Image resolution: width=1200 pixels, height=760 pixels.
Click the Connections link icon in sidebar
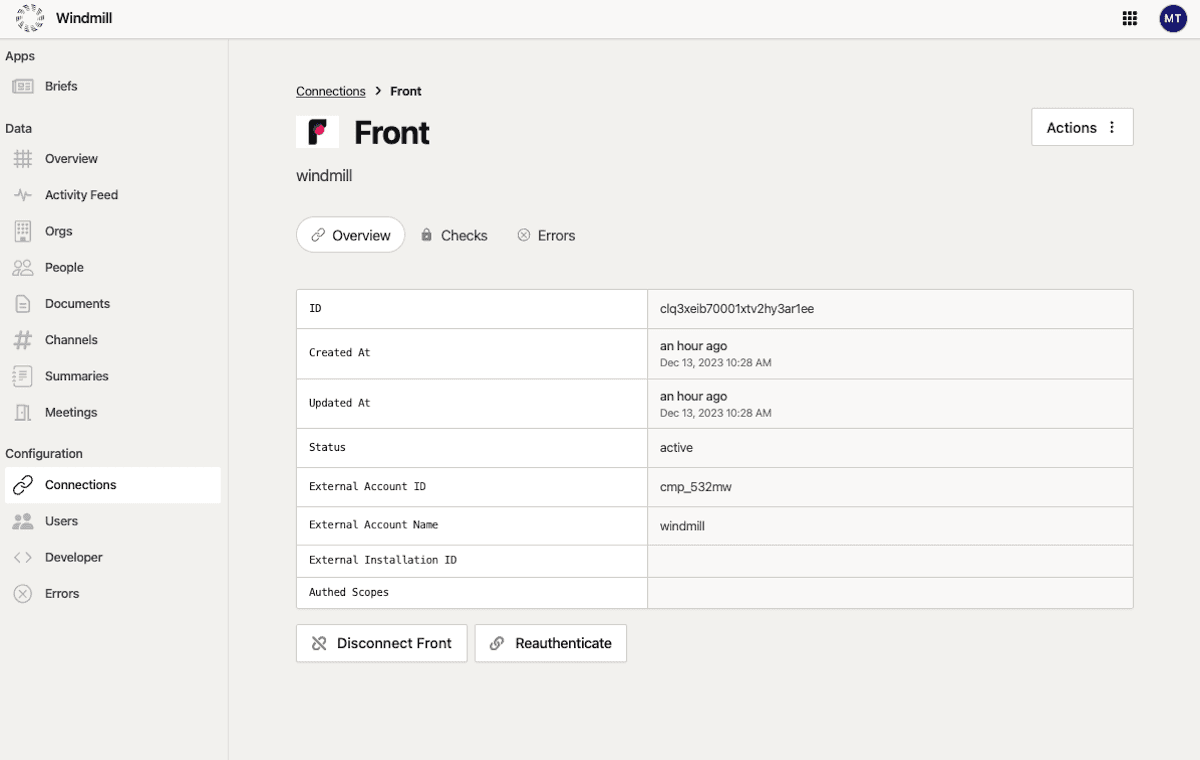(23, 485)
